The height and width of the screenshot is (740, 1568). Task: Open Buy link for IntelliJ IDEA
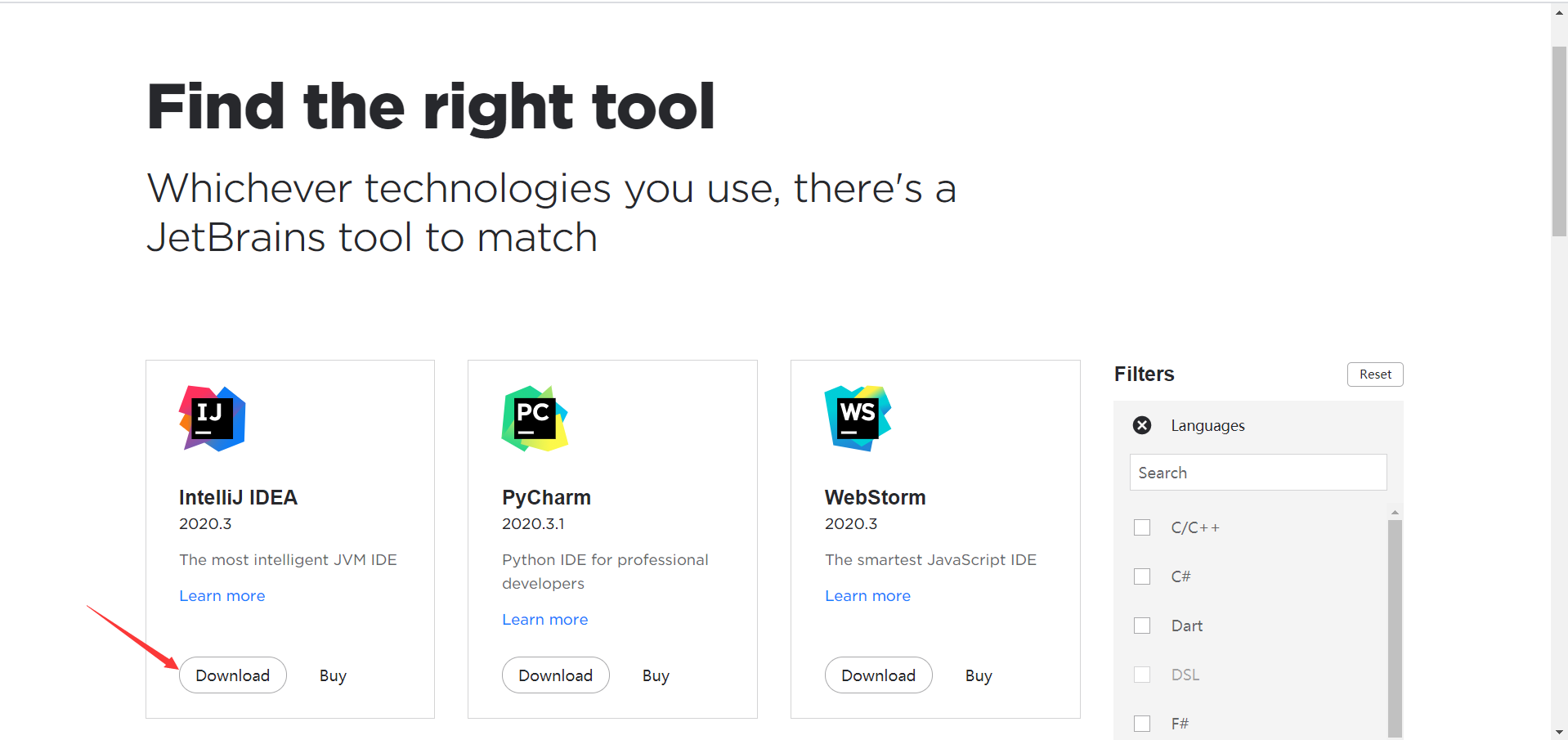pyautogui.click(x=333, y=676)
